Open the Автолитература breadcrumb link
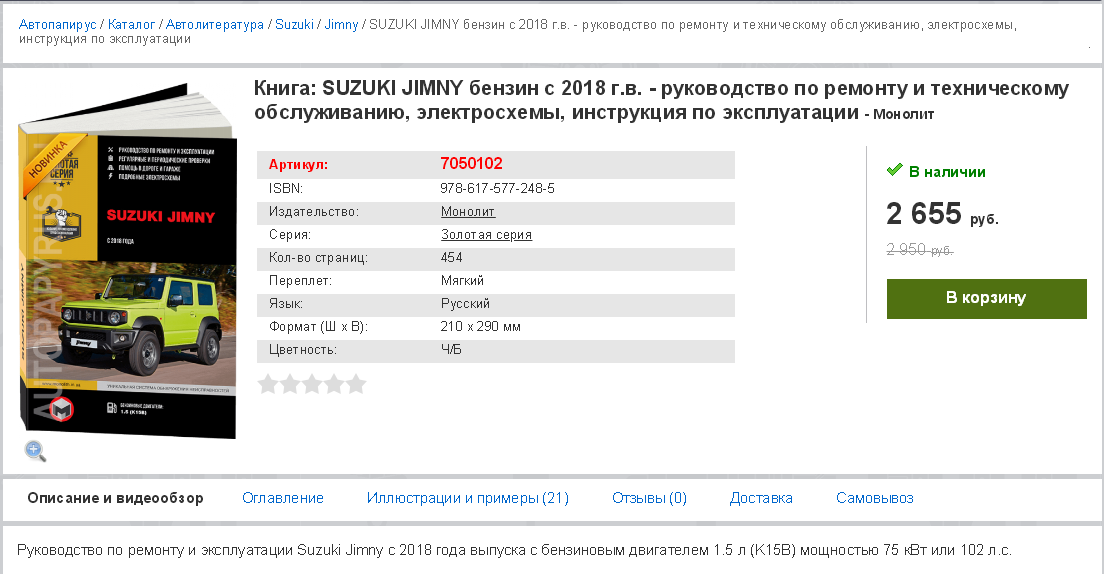 coord(215,25)
